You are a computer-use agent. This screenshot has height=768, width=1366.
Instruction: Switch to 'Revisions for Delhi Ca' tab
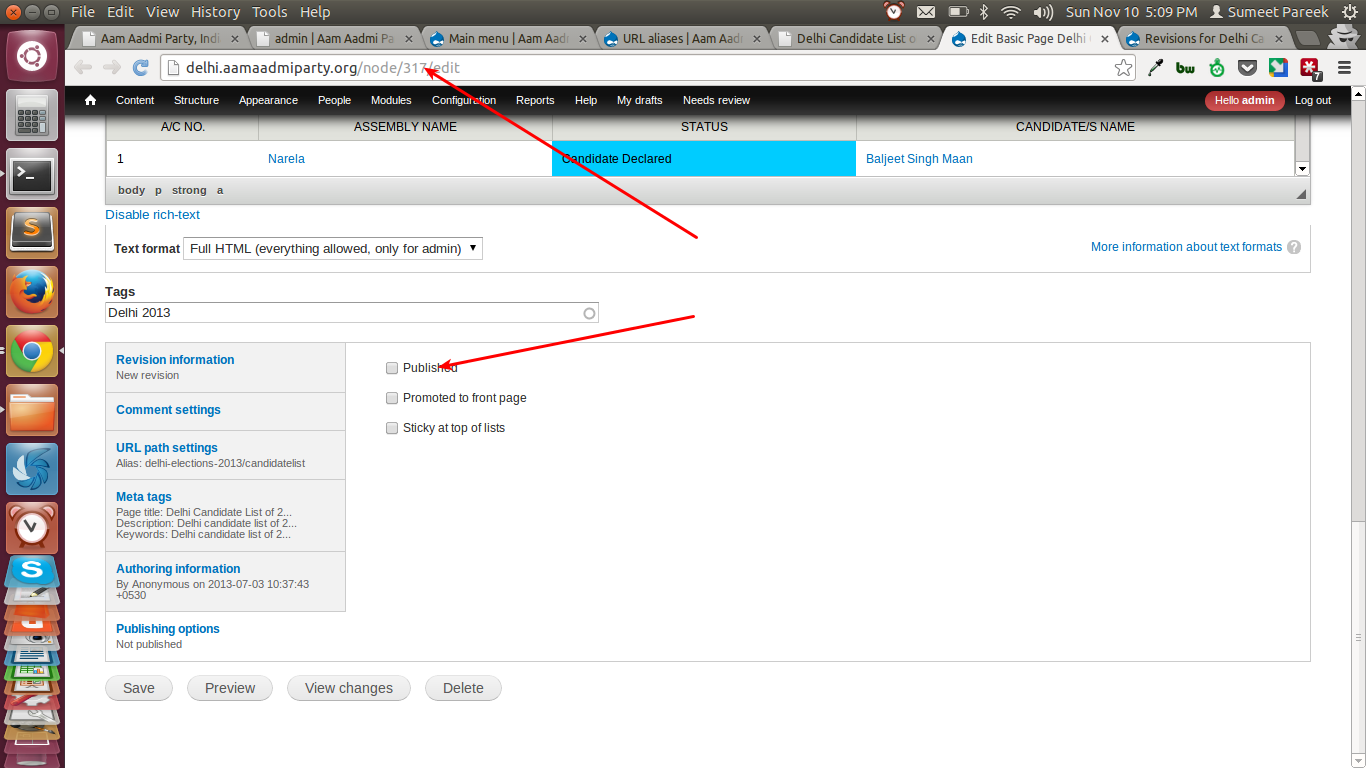pos(1204,39)
